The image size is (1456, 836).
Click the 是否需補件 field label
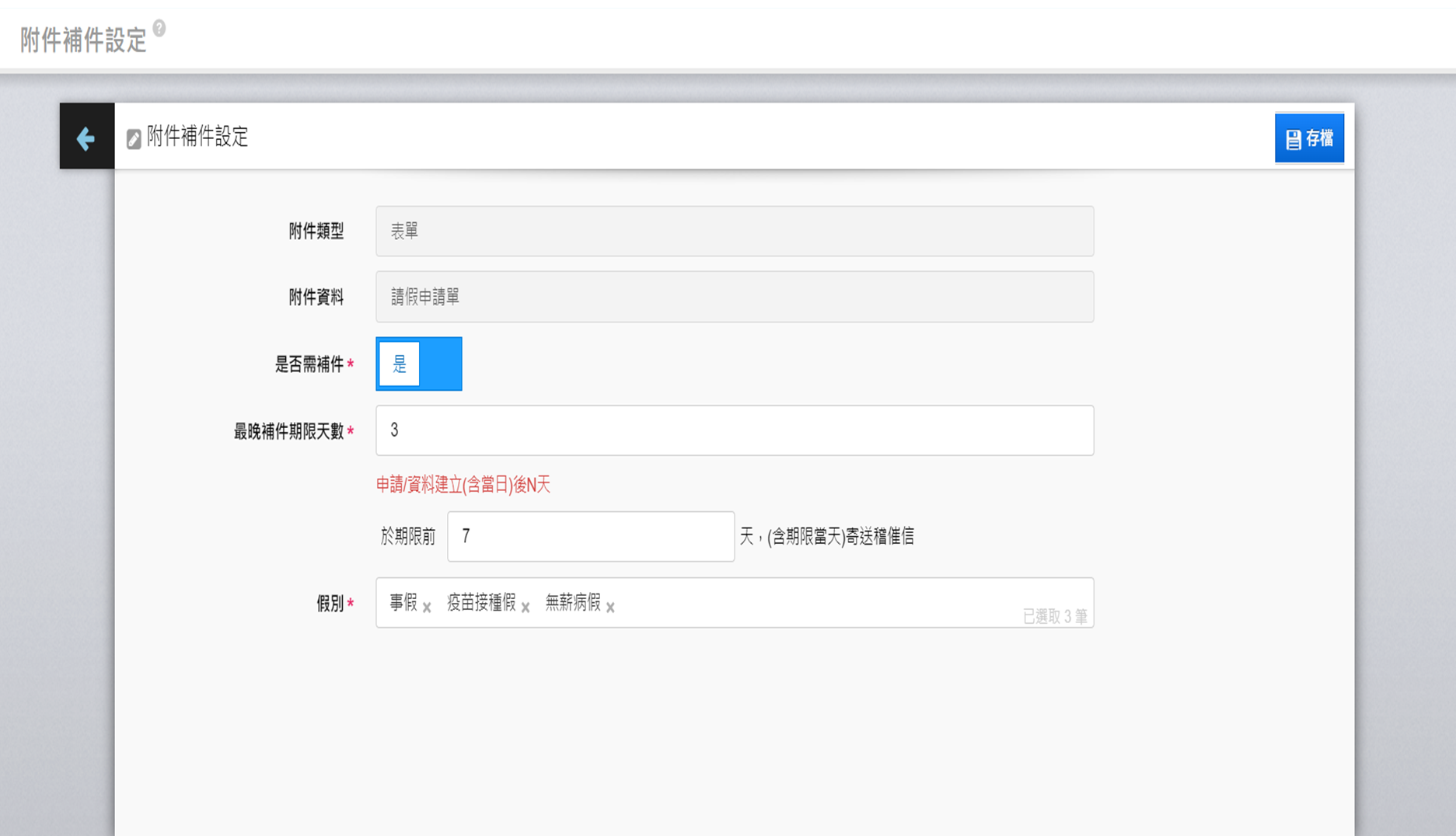309,364
